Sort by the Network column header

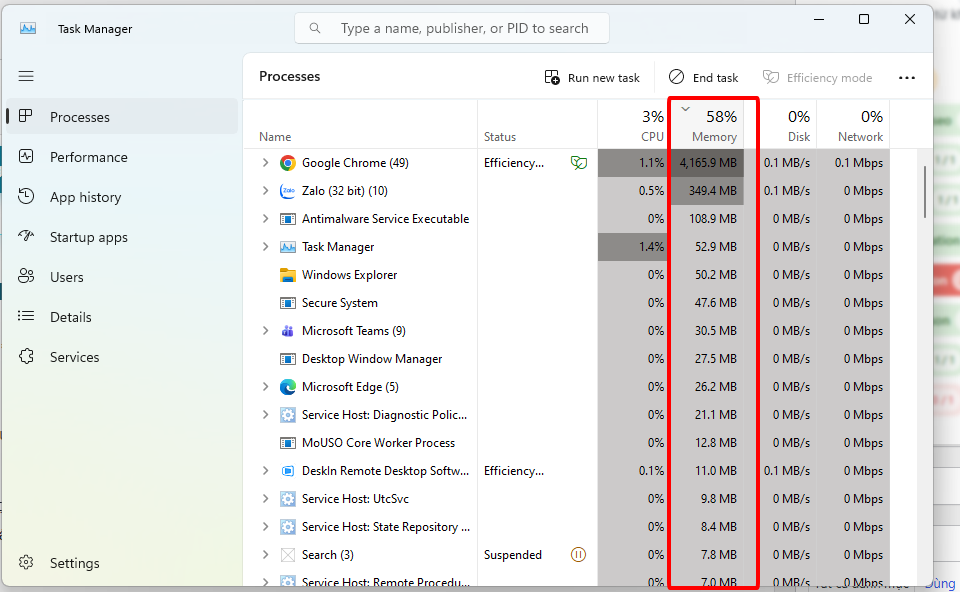coord(853,125)
